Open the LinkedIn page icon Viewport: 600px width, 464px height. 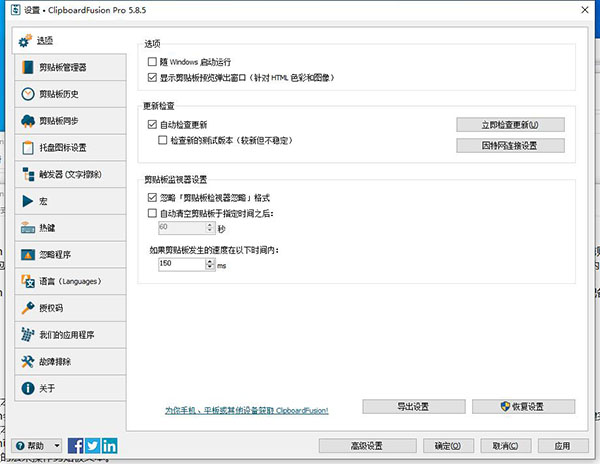point(109,446)
